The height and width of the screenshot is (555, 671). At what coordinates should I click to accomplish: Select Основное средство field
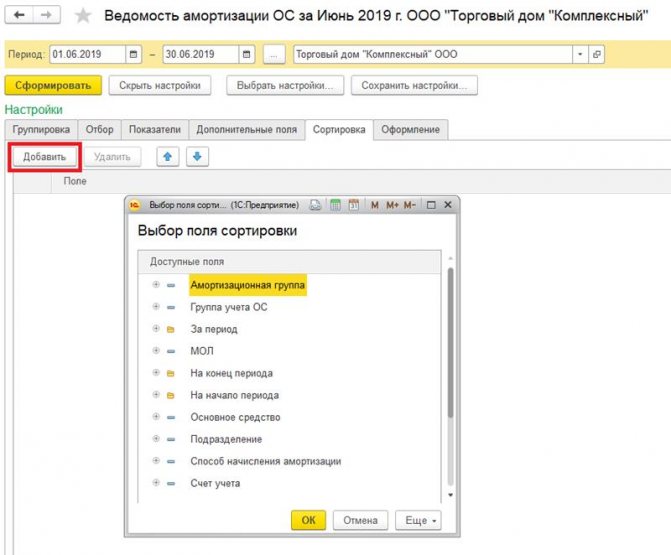coord(235,417)
